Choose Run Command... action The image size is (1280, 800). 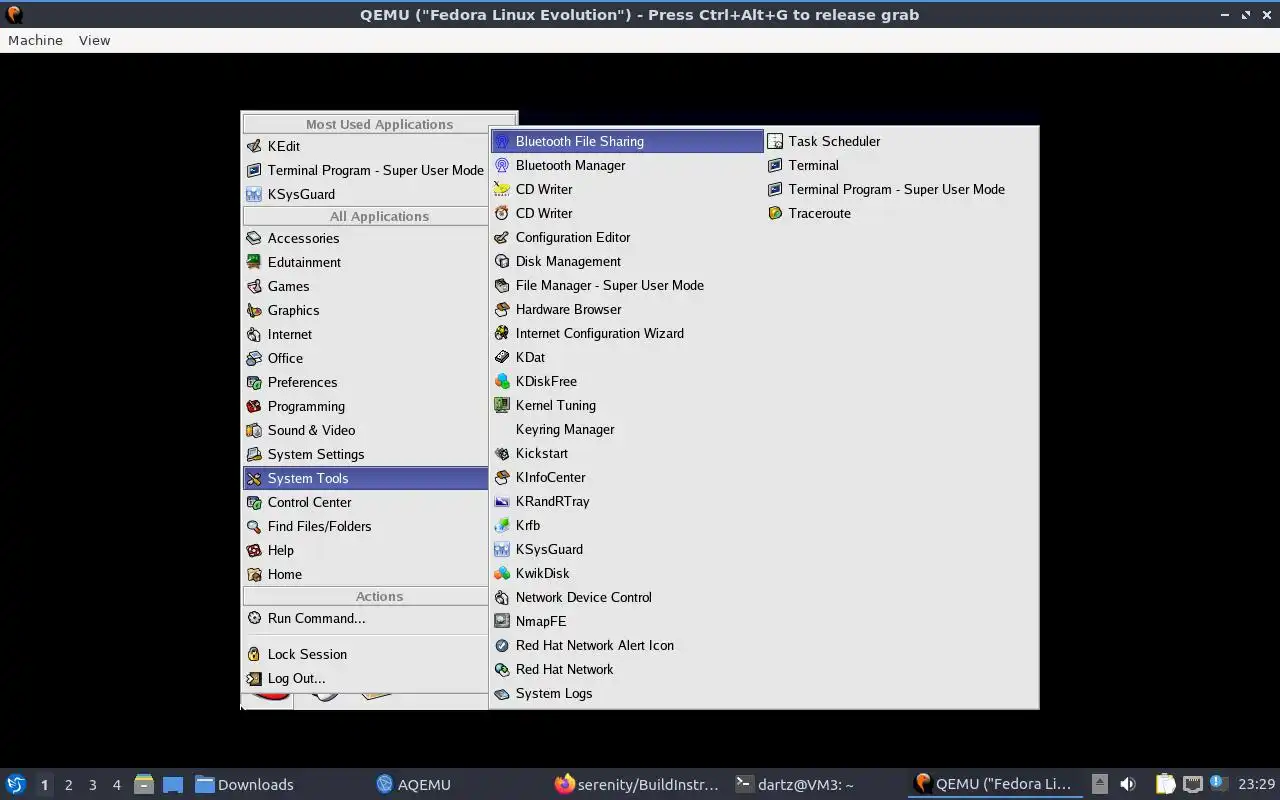pos(365,618)
